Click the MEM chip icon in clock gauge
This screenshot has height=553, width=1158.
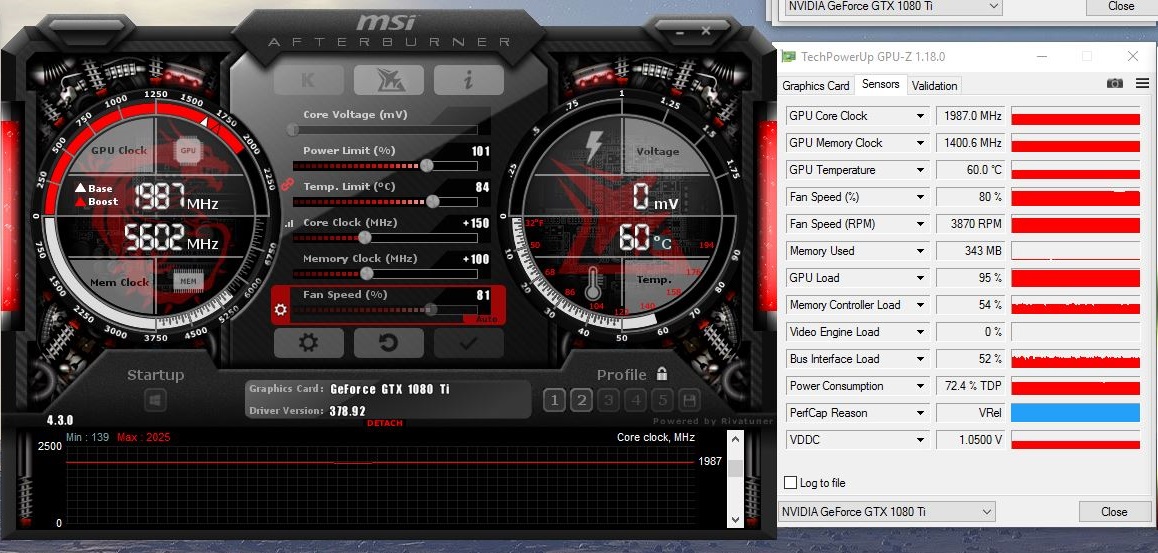(188, 281)
